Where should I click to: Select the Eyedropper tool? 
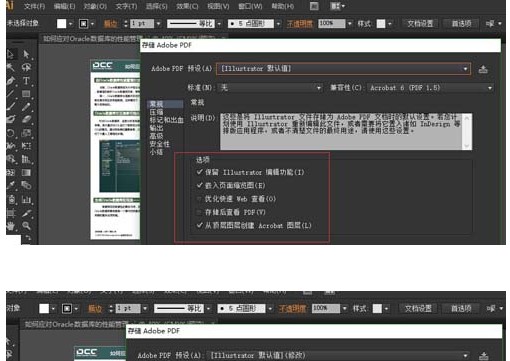11,185
